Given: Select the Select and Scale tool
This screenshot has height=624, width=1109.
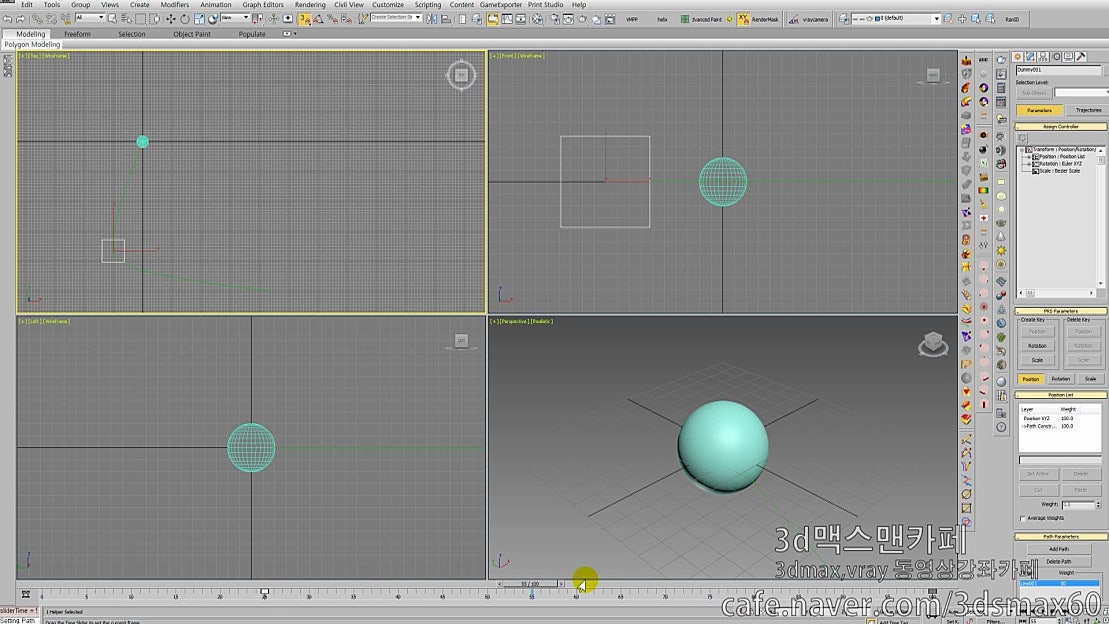Looking at the screenshot, I should click(x=198, y=17).
